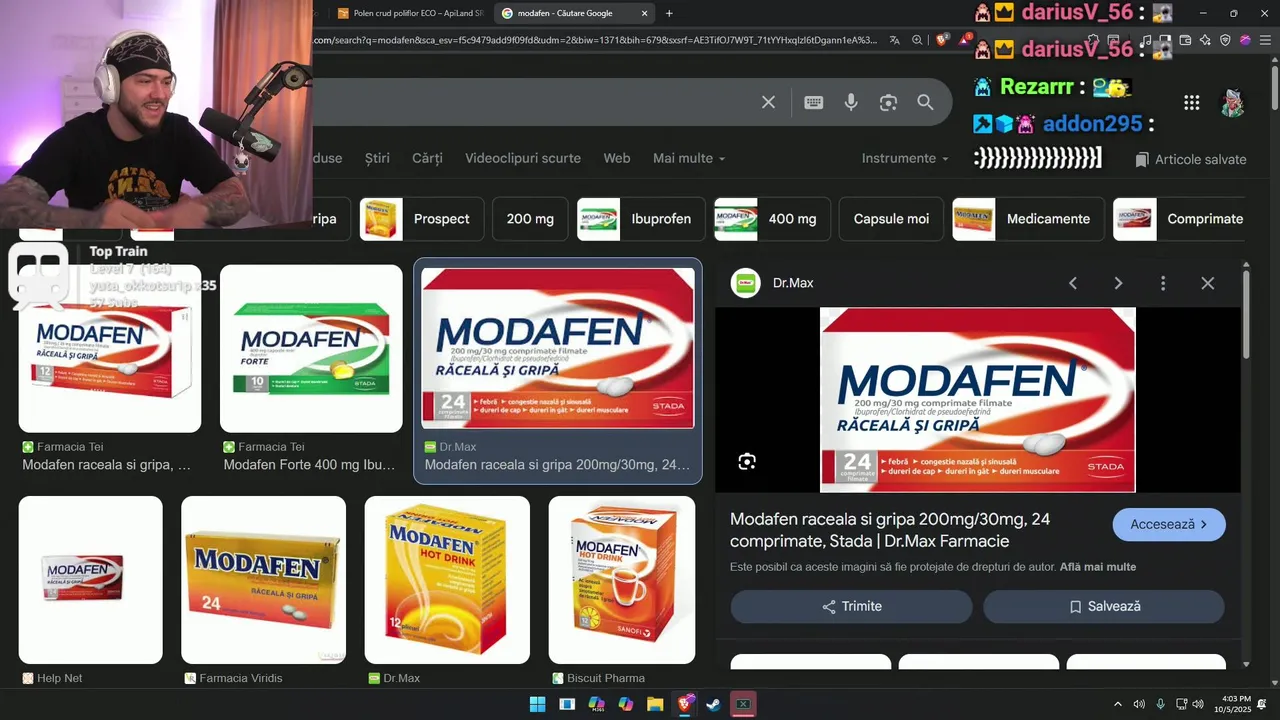Image resolution: width=1280 pixels, height=720 pixels.
Task: Select the modafen Google search browser tab
Action: [575, 13]
